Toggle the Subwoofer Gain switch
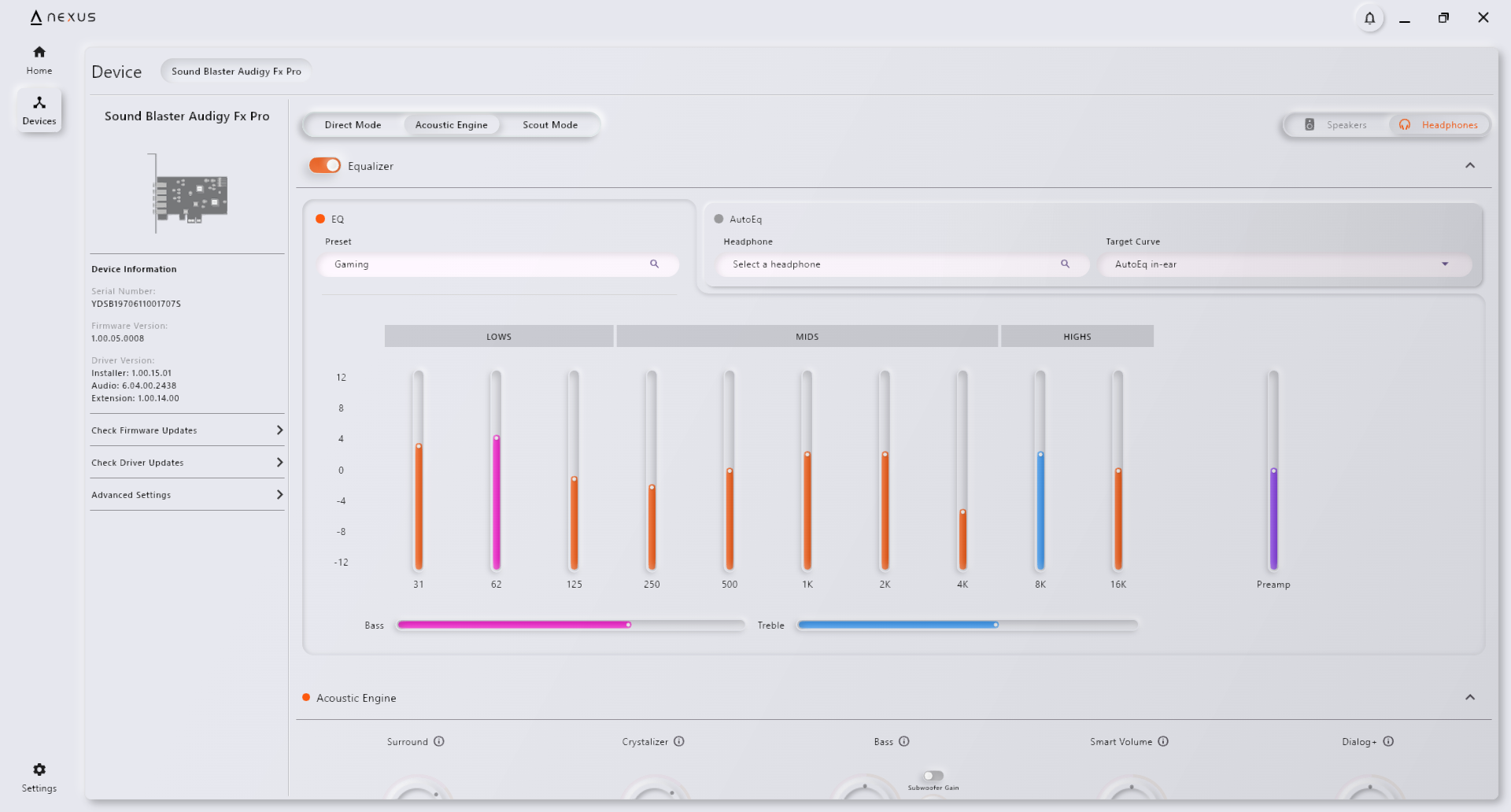 (x=933, y=776)
